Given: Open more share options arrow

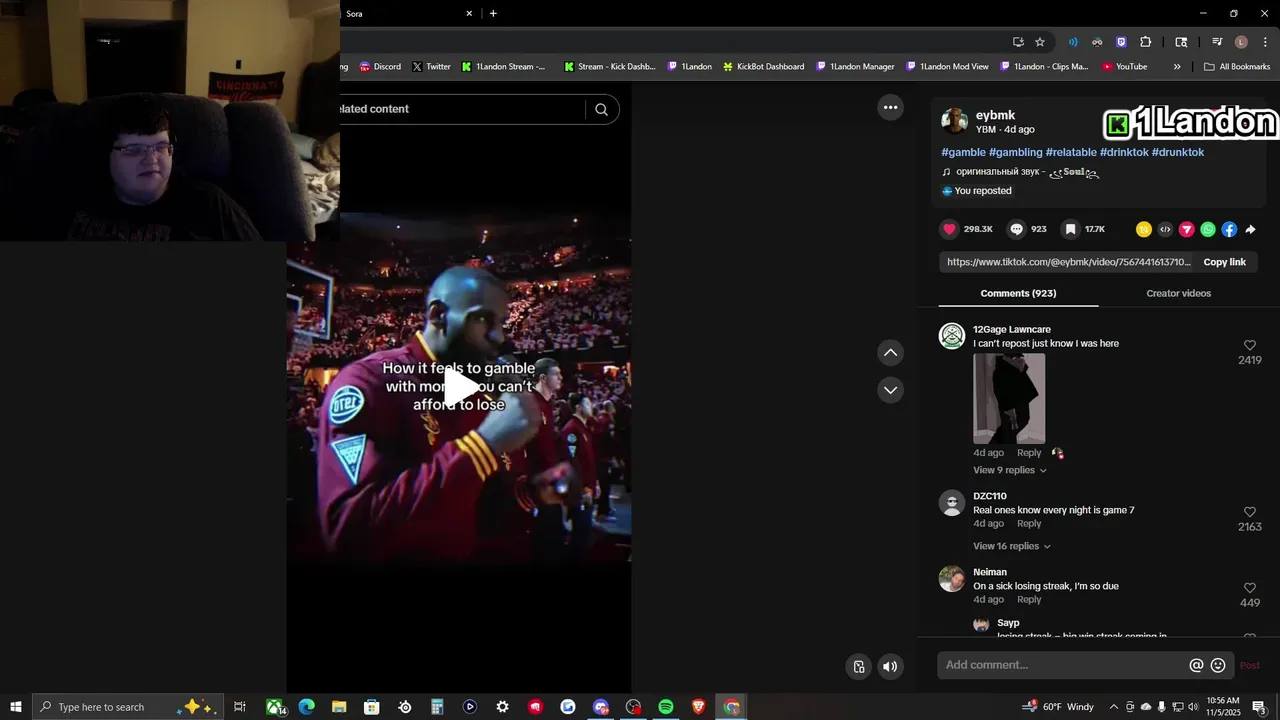Looking at the screenshot, I should (x=1250, y=229).
